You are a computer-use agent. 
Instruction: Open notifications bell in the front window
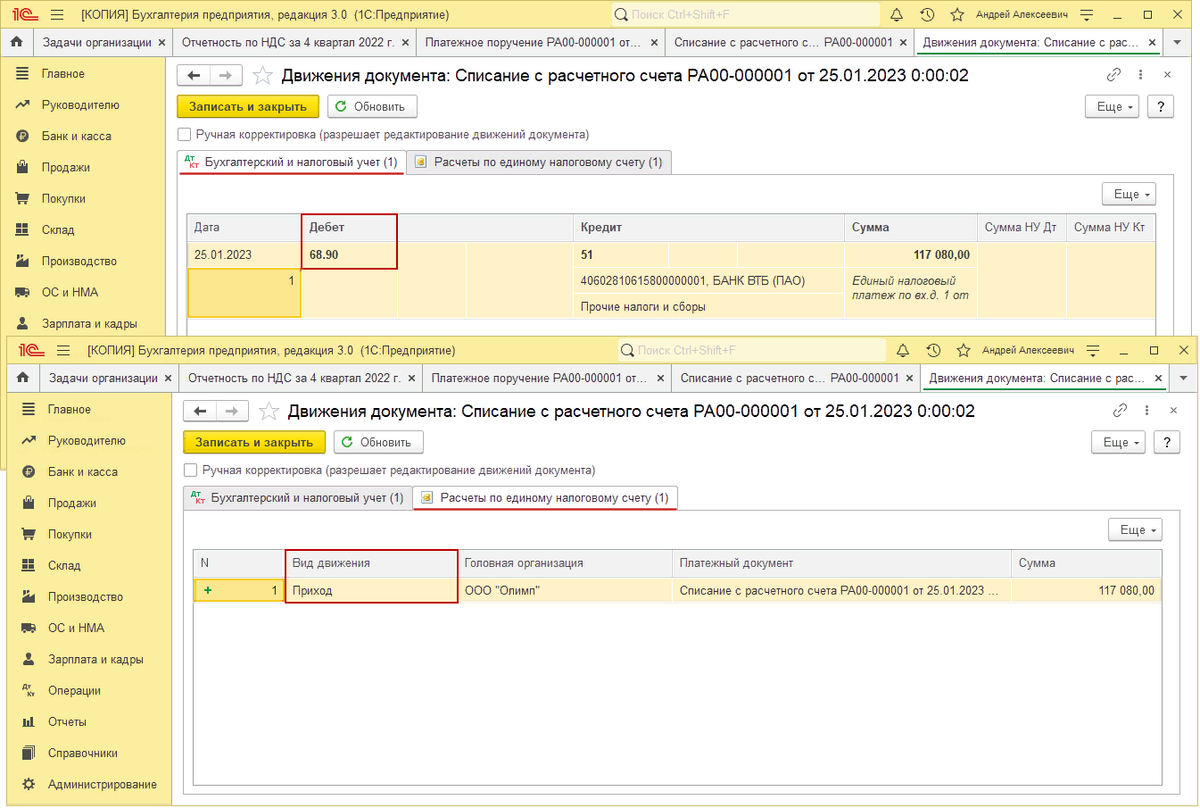coord(903,351)
